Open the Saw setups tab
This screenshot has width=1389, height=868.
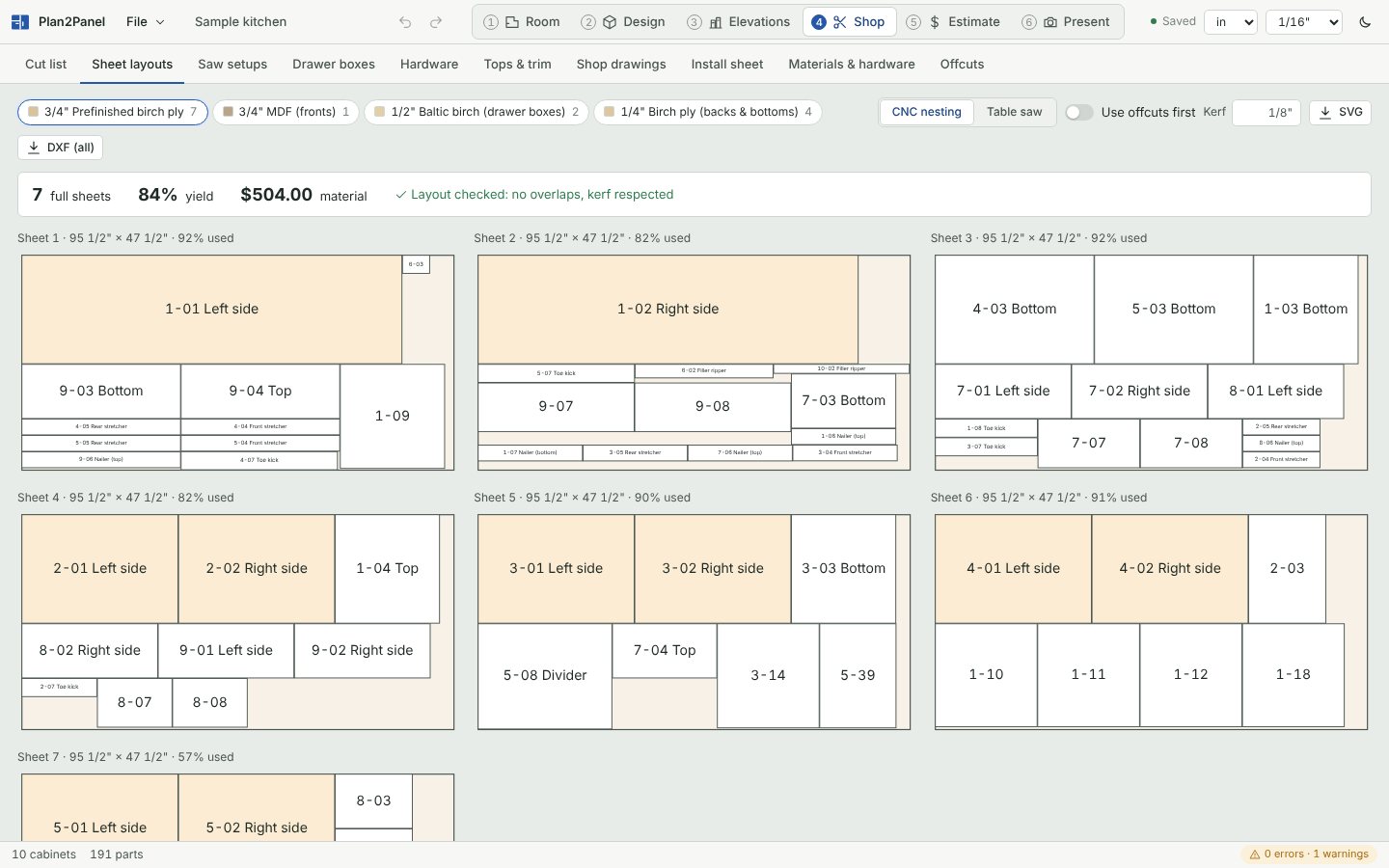coord(232,65)
